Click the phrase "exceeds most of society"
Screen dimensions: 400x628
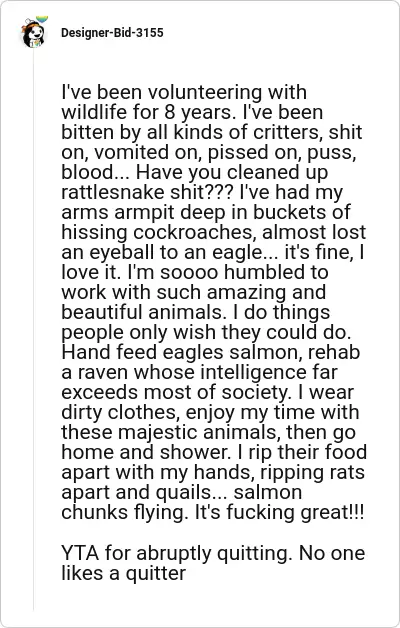pos(176,392)
